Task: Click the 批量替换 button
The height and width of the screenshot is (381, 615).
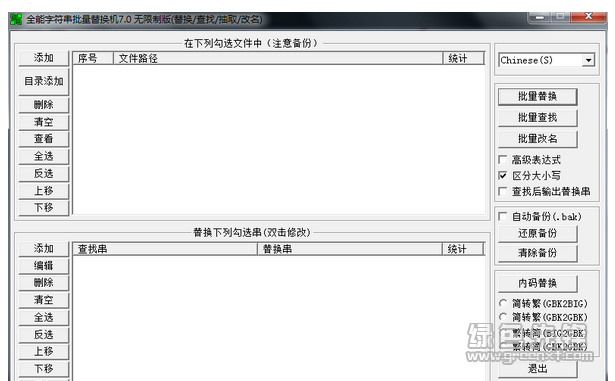Action: (537, 97)
